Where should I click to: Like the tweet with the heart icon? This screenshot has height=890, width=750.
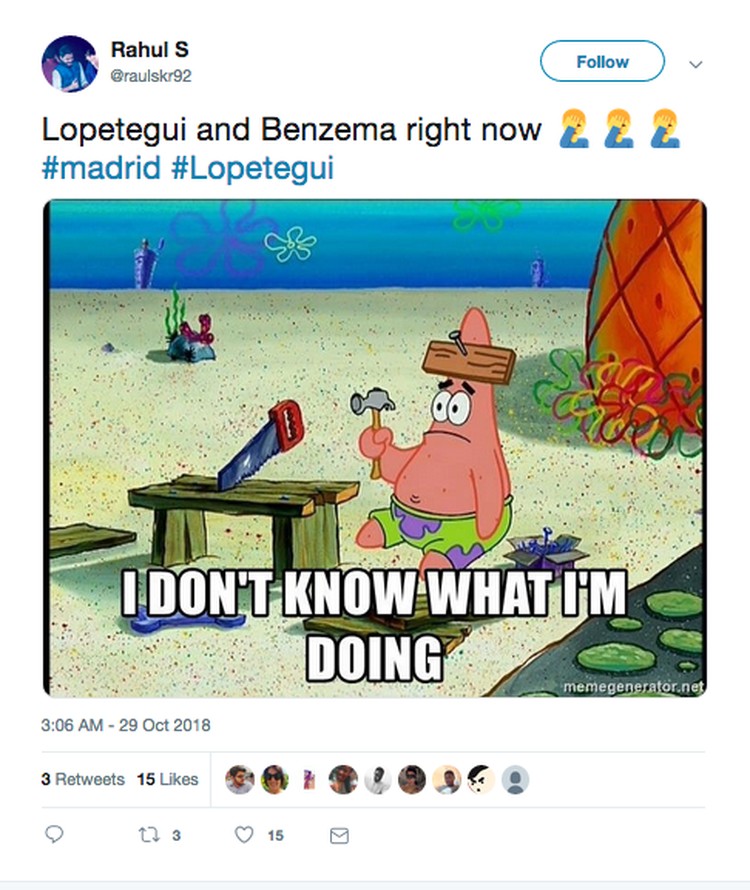click(x=244, y=835)
